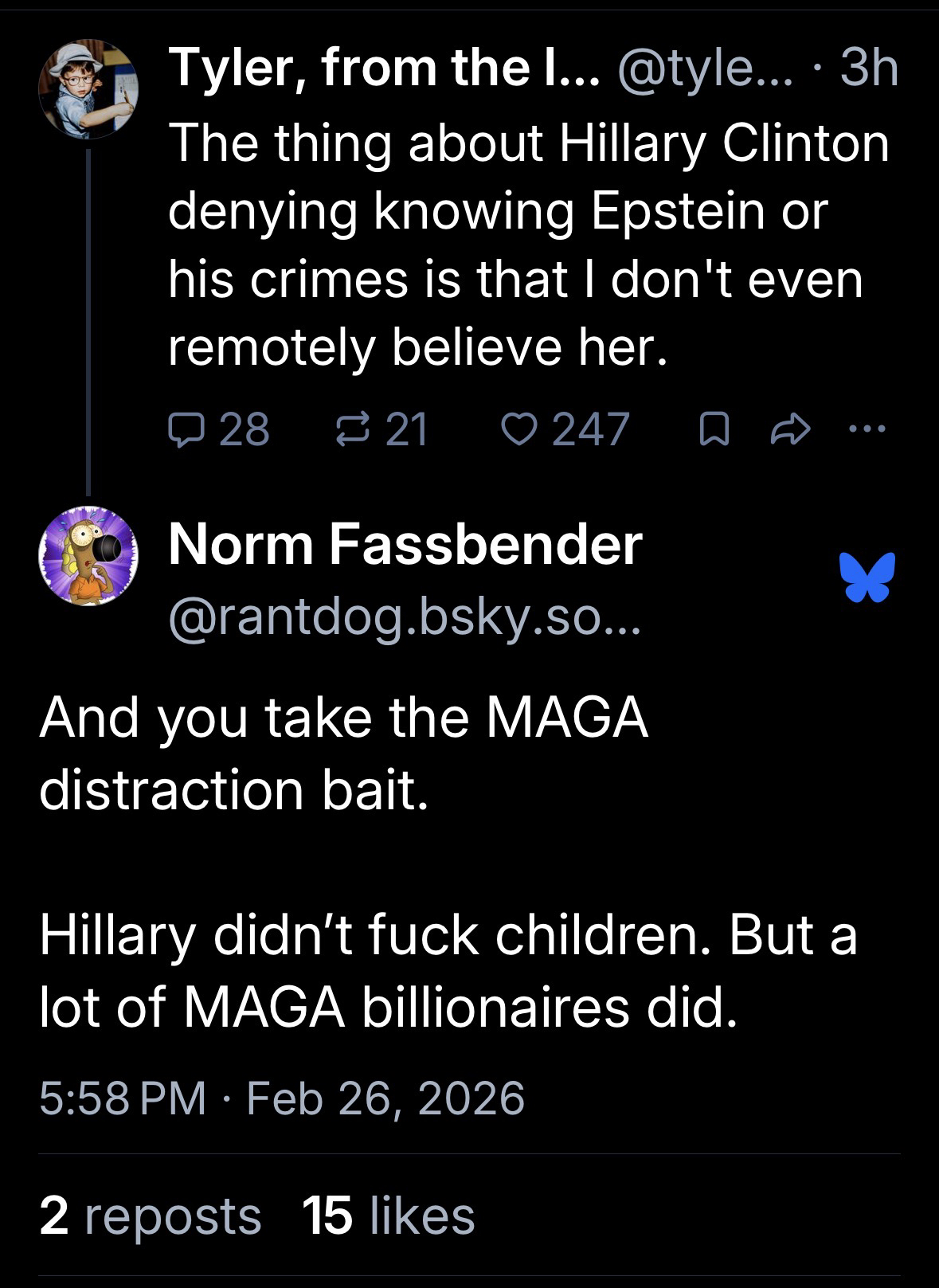Bookmark Tyler's post
The height and width of the screenshot is (1288, 939).
(x=710, y=431)
